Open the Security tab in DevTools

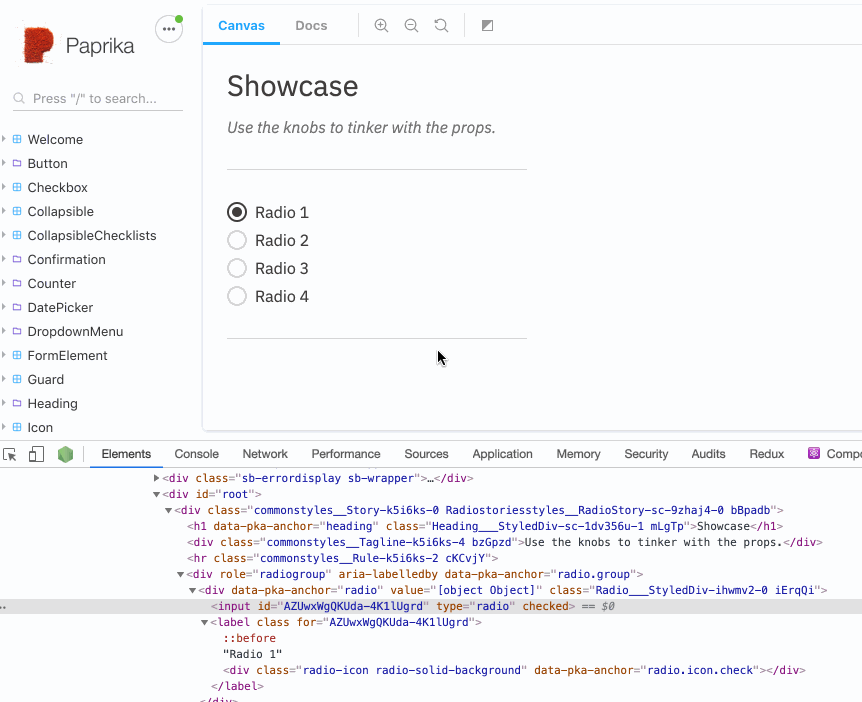(646, 454)
